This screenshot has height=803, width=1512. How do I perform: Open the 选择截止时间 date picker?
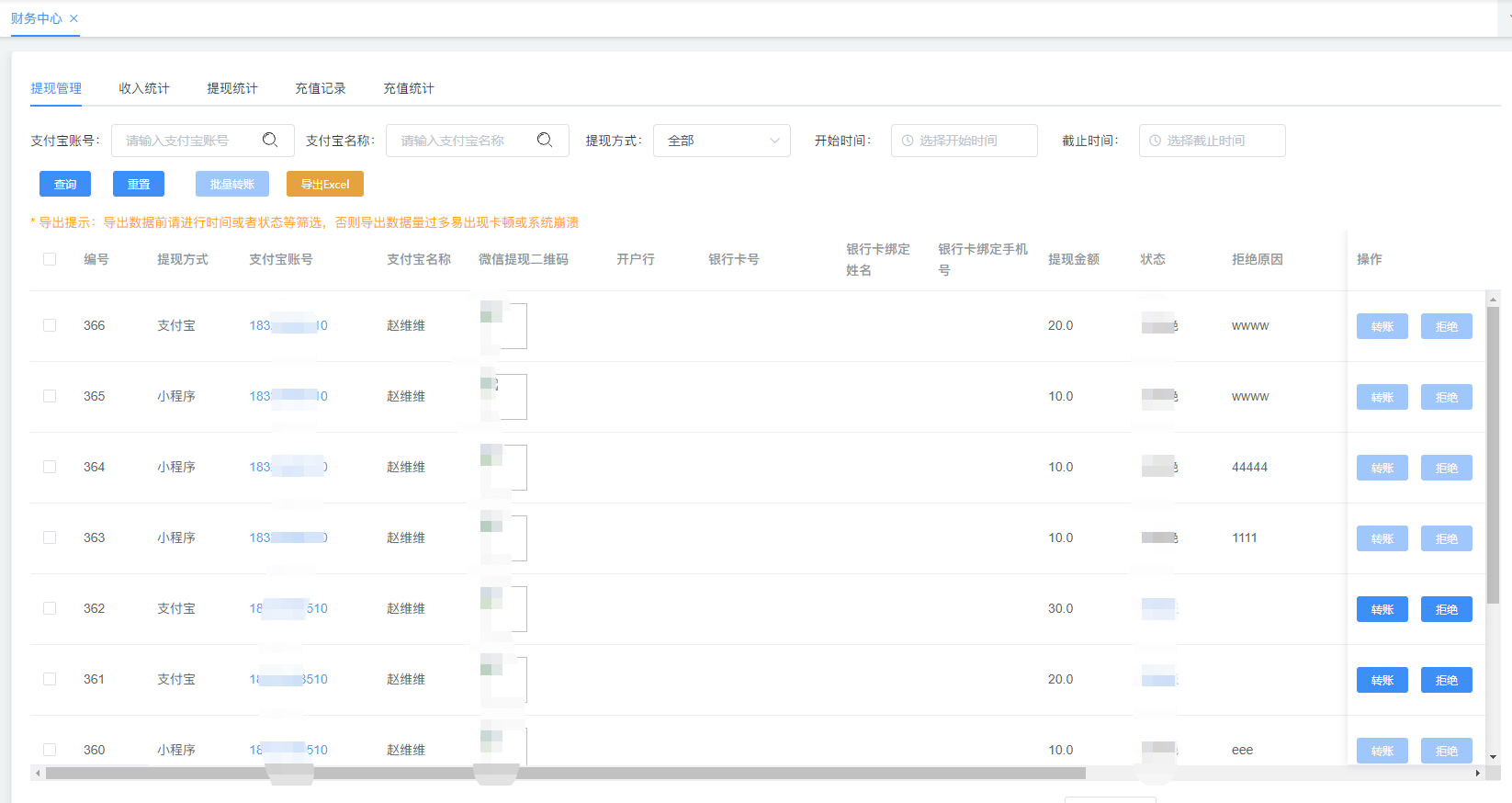[1213, 141]
